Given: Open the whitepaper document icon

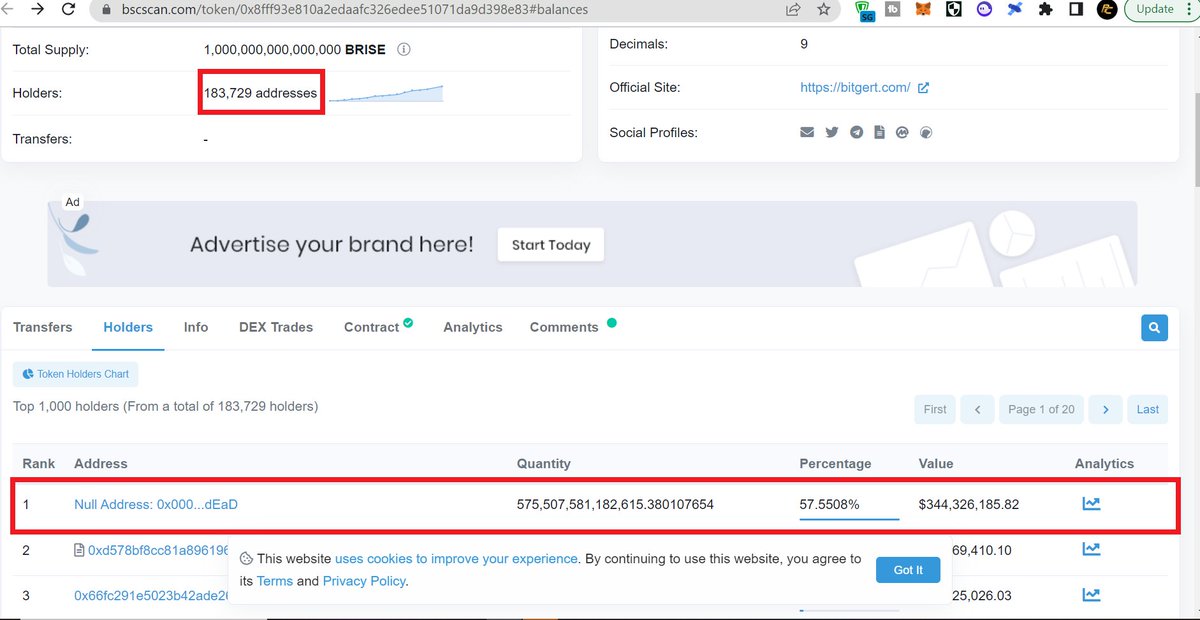Looking at the screenshot, I should click(879, 132).
